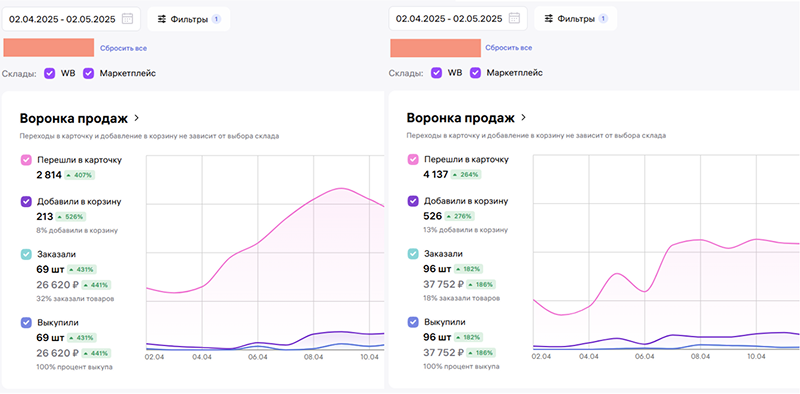Expand left Воронка продаж chevron arrow
800x394 pixels.
click(136, 118)
